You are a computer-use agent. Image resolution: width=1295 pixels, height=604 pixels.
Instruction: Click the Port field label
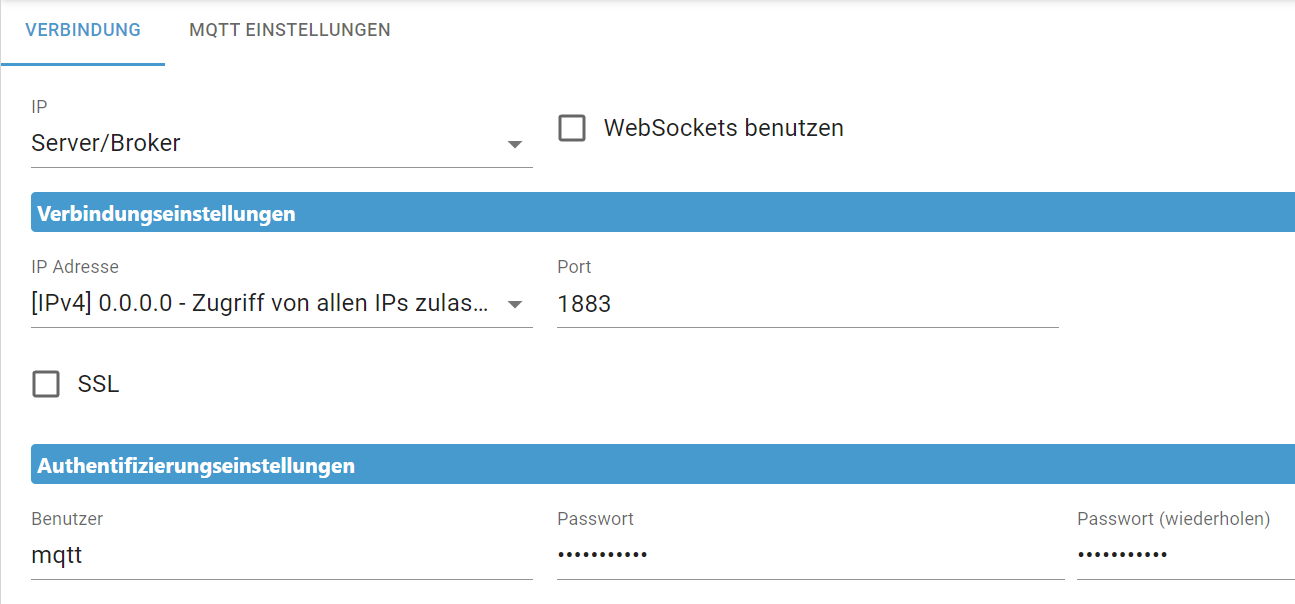(574, 267)
